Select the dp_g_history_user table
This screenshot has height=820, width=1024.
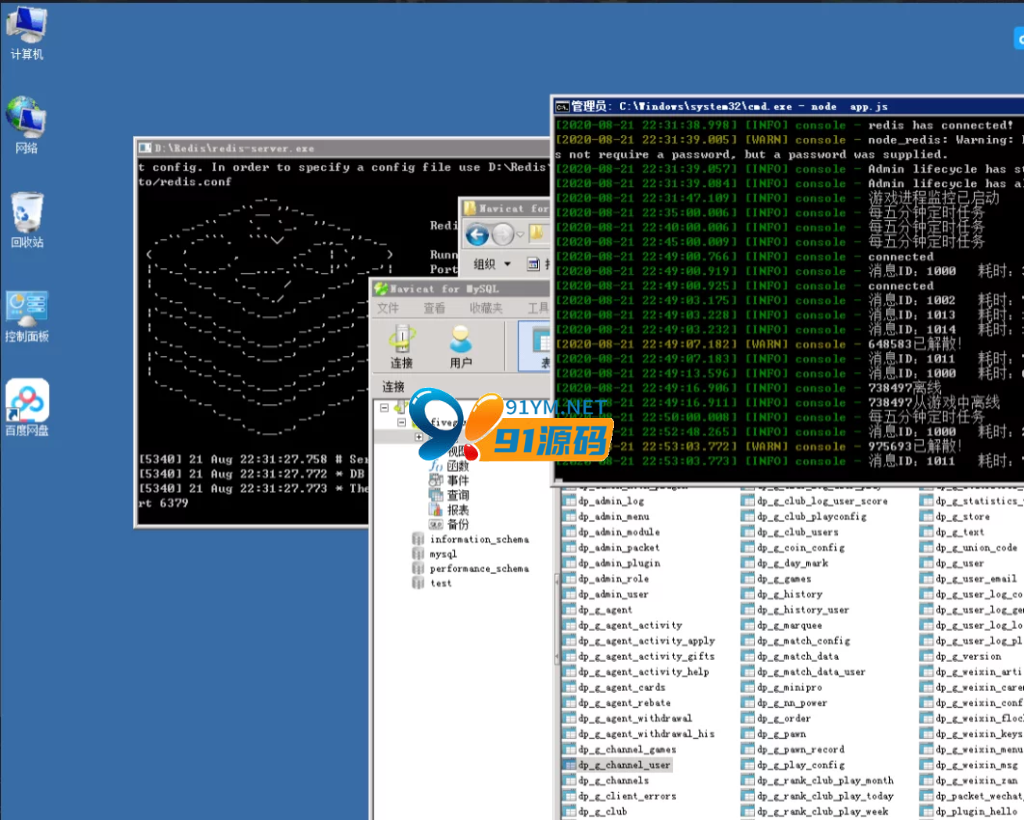(803, 610)
